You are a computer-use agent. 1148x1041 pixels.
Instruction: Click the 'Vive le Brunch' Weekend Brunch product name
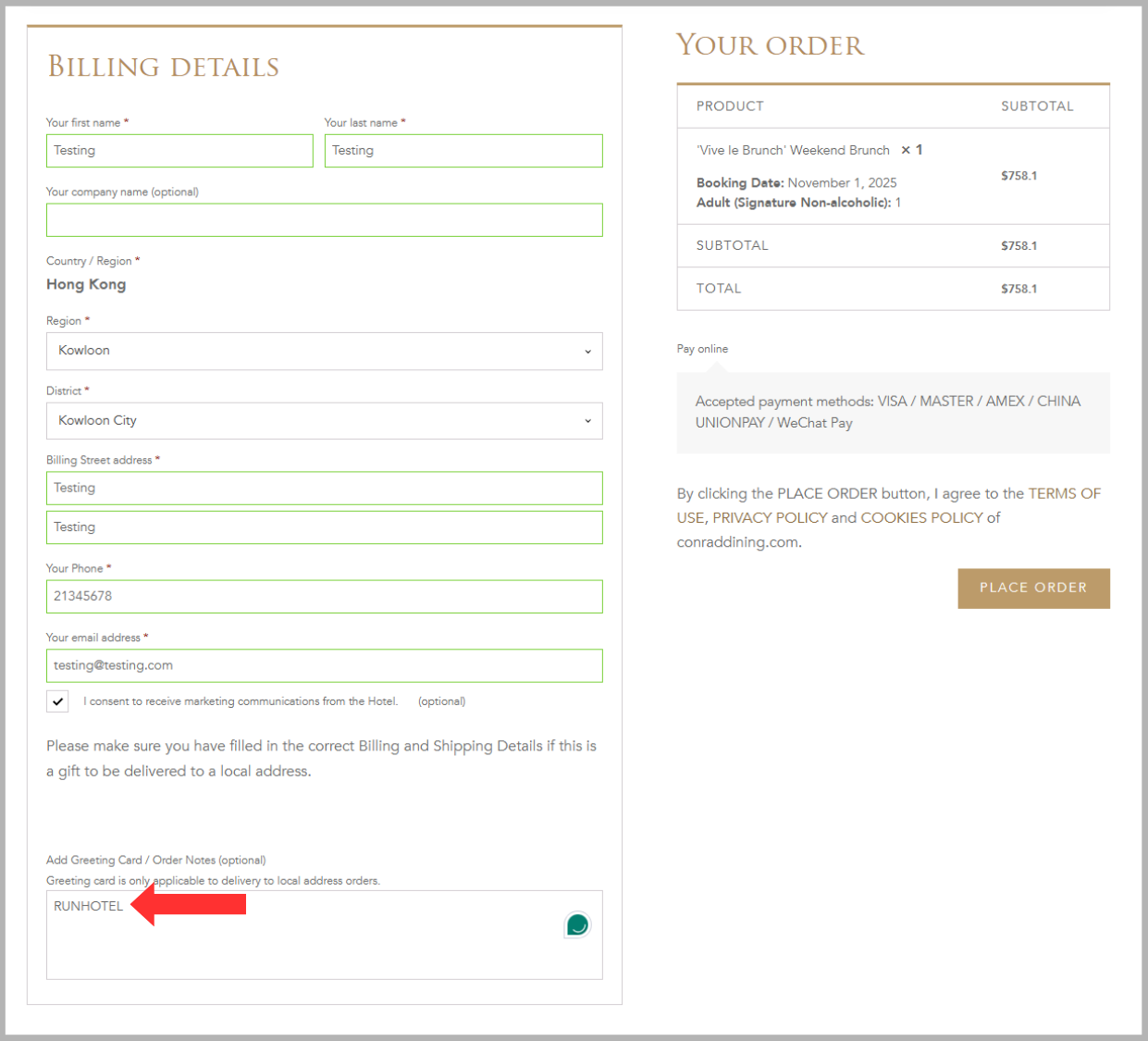coord(793,150)
